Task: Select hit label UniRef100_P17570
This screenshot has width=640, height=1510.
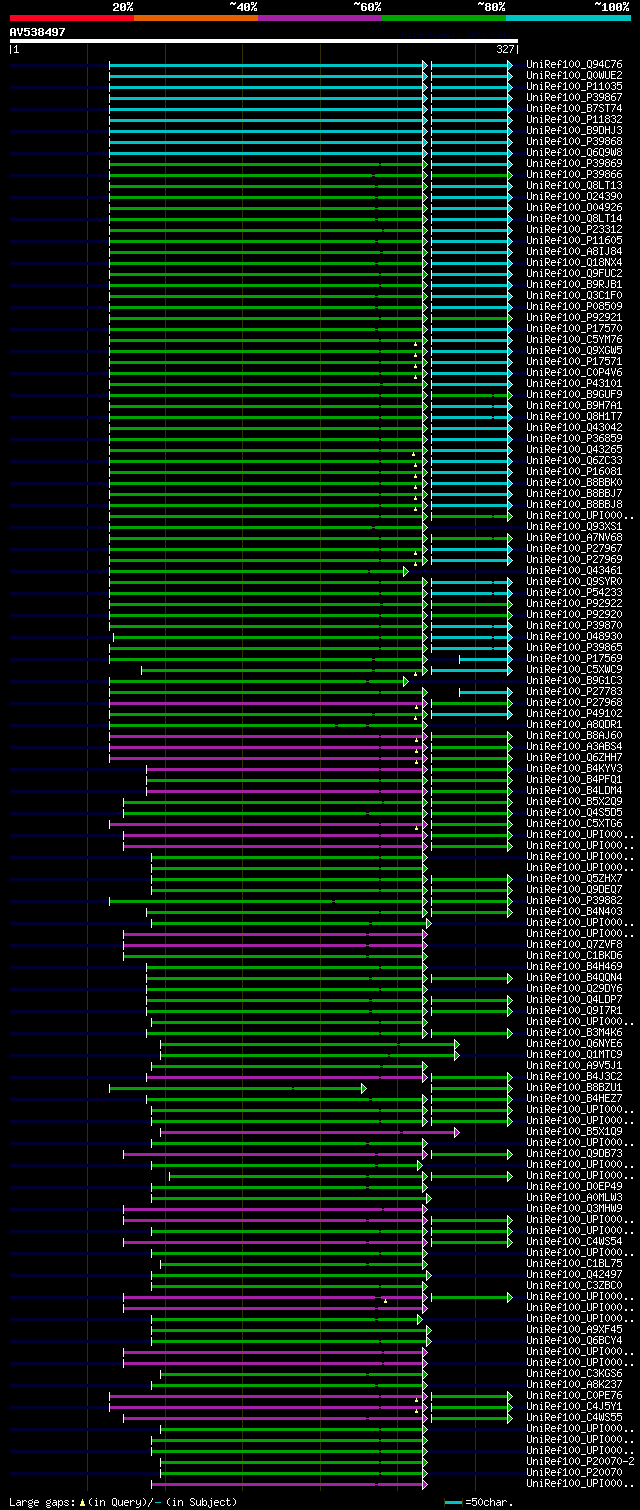Action: tap(574, 328)
